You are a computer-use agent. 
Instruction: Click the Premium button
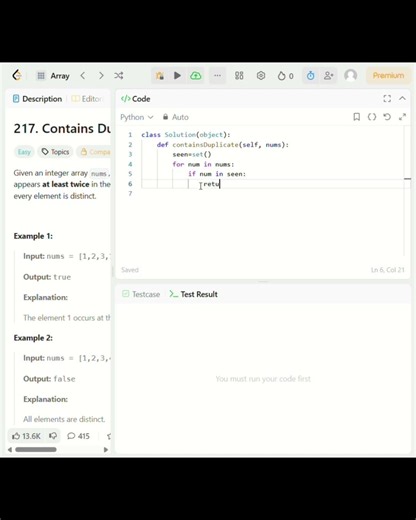coord(388,75)
